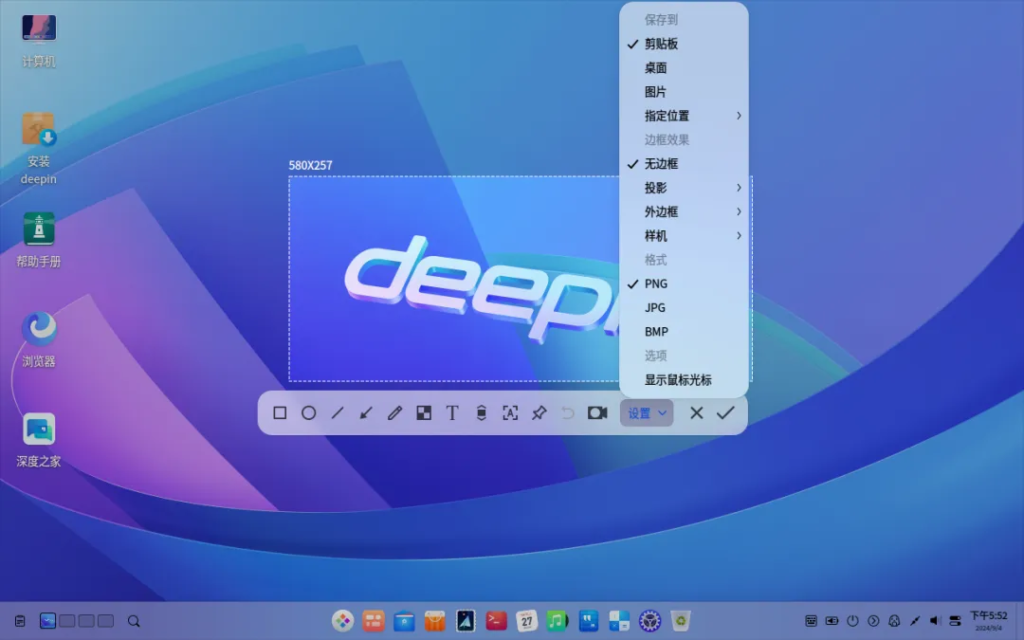Viewport: 1024px width, 640px height.
Task: Open the OCR text recognition tool
Action: [510, 413]
